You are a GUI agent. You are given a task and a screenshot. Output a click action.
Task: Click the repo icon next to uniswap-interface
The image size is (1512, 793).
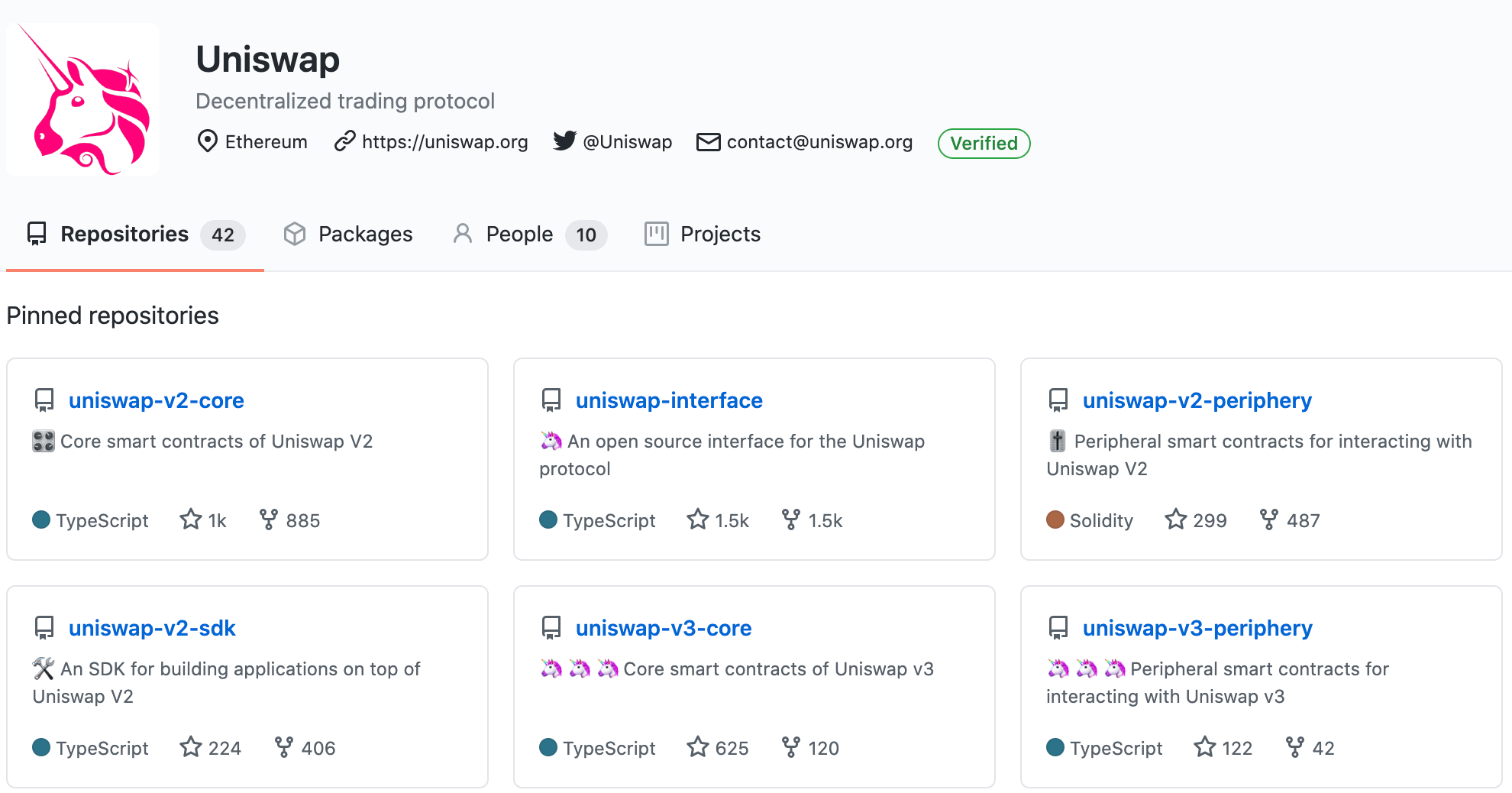551,400
